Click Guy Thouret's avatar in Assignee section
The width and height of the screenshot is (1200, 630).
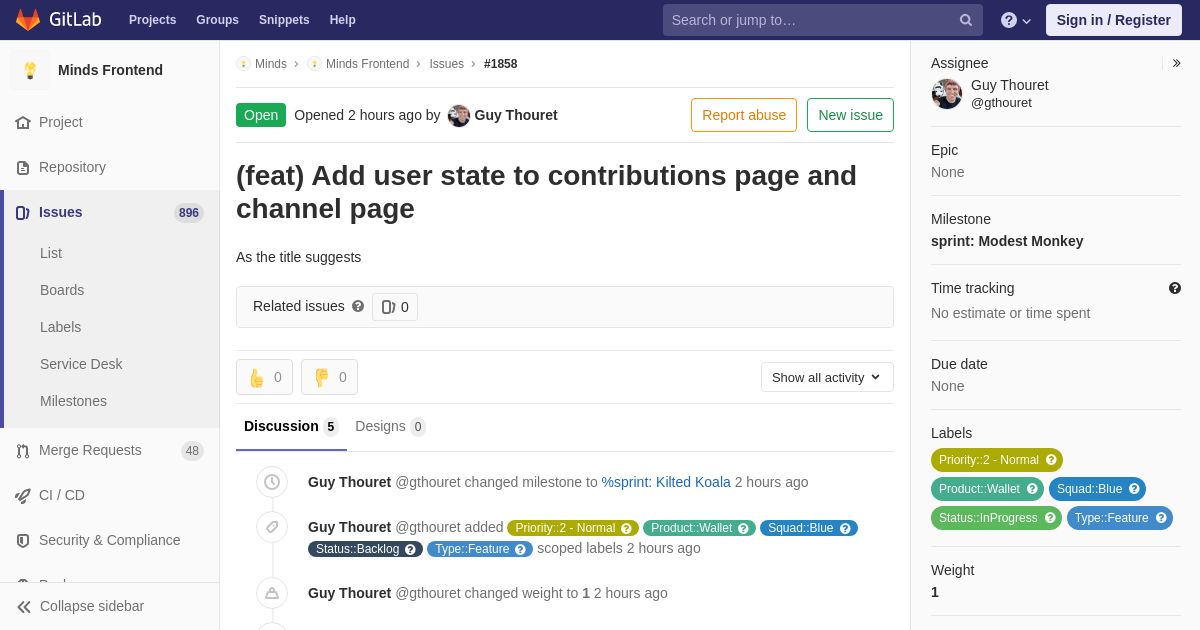tap(947, 94)
